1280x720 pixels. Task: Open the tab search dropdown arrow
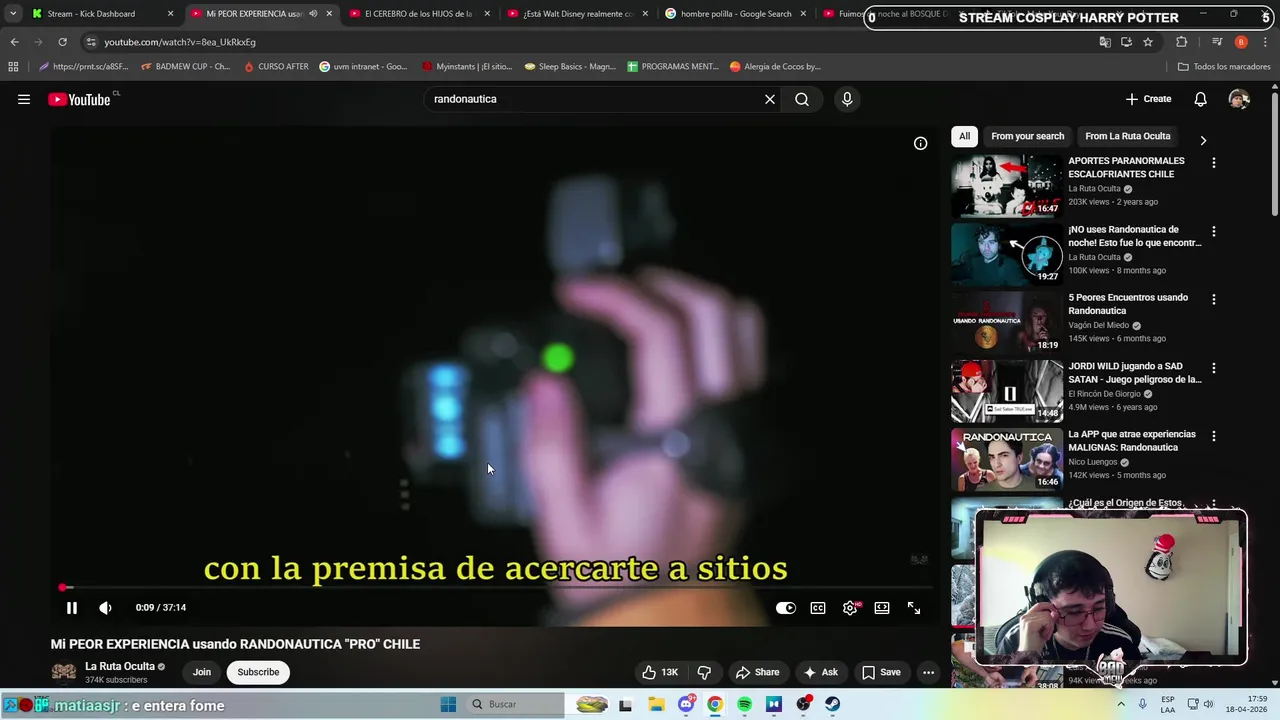point(13,14)
